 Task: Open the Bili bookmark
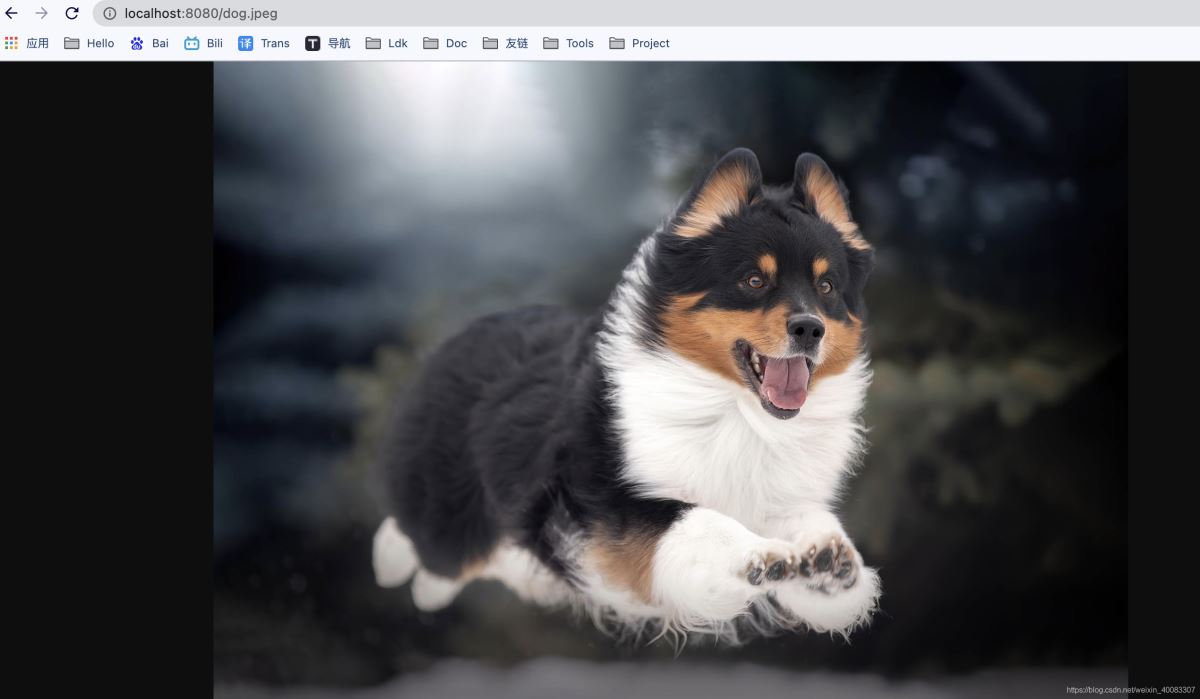204,43
